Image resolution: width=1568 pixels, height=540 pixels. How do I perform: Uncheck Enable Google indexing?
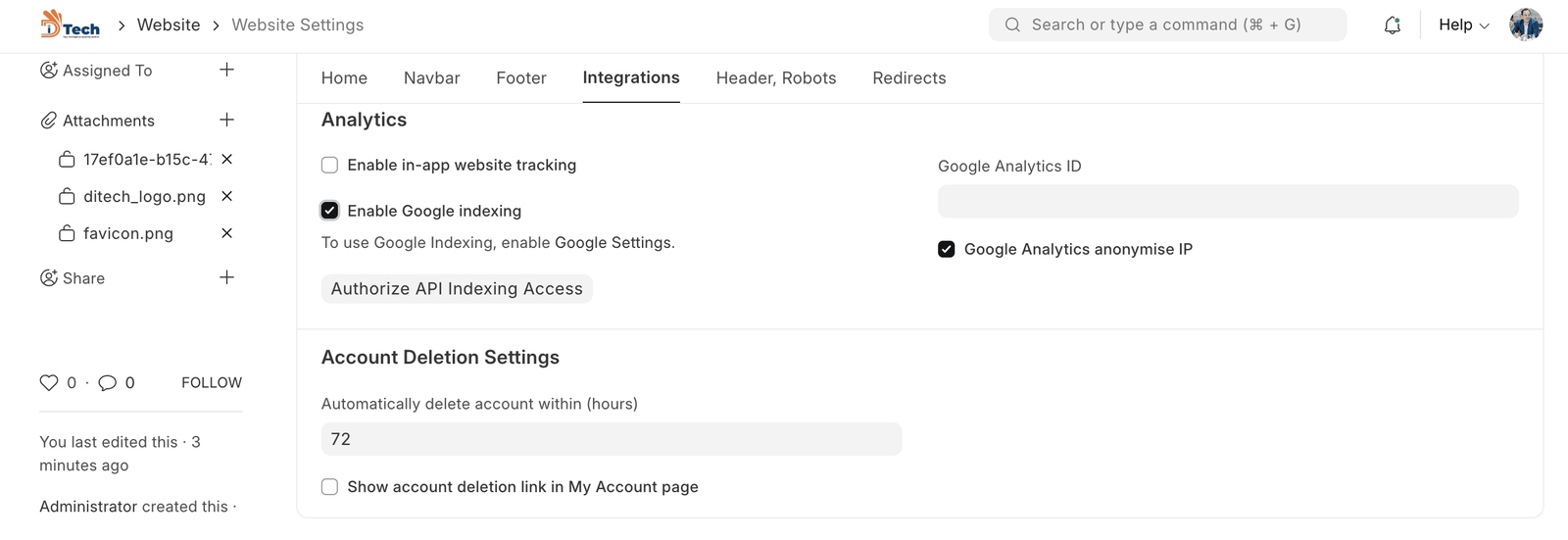(330, 211)
